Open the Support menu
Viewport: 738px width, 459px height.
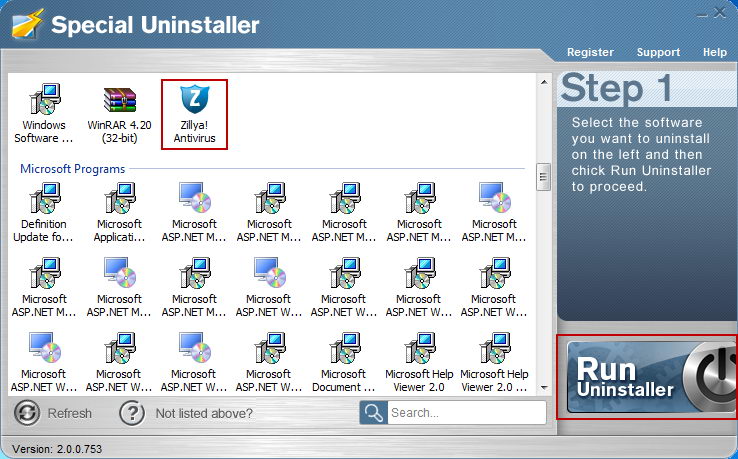pos(658,52)
